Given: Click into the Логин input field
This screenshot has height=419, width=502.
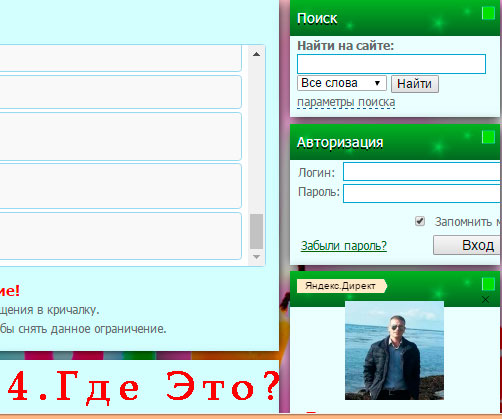Looking at the screenshot, I should click(x=422, y=172).
